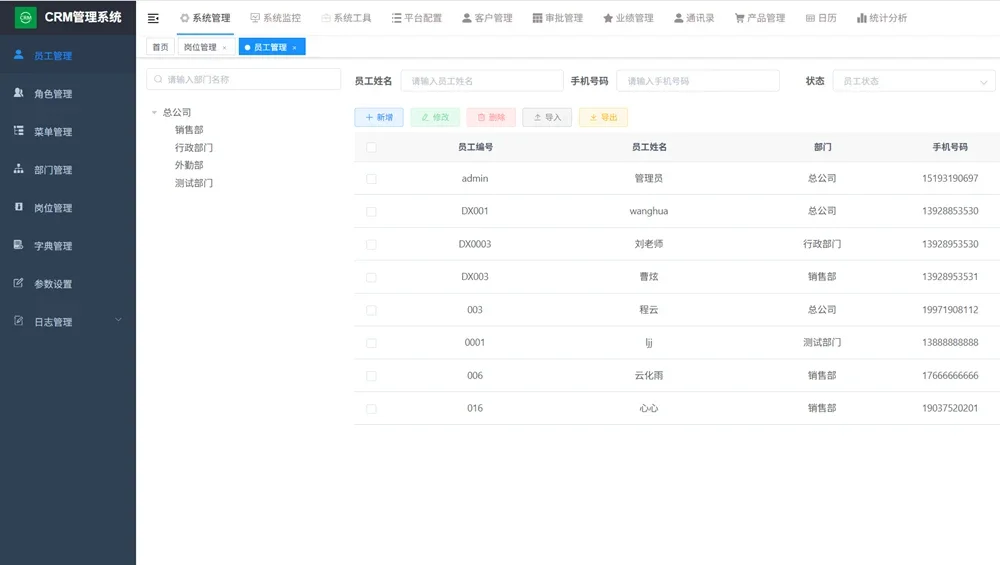
Task: Click the 导出 export button
Action: 603,117
